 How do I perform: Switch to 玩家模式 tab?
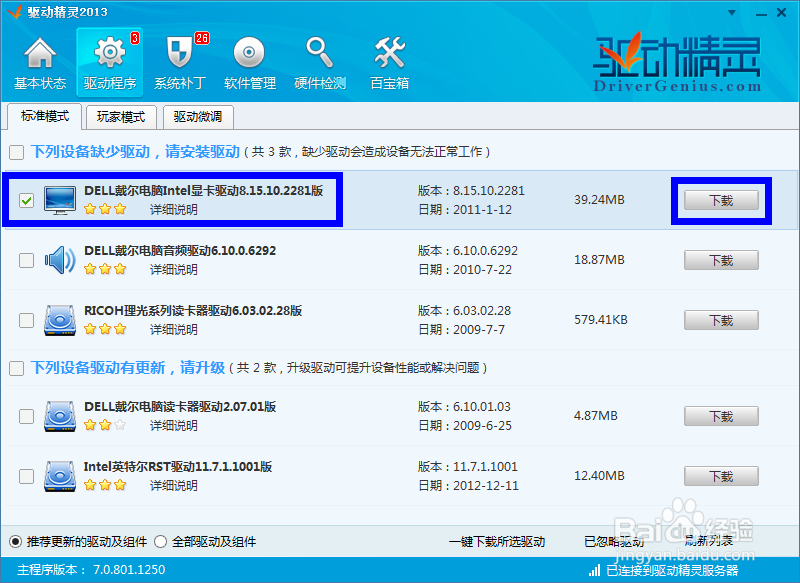(x=121, y=117)
